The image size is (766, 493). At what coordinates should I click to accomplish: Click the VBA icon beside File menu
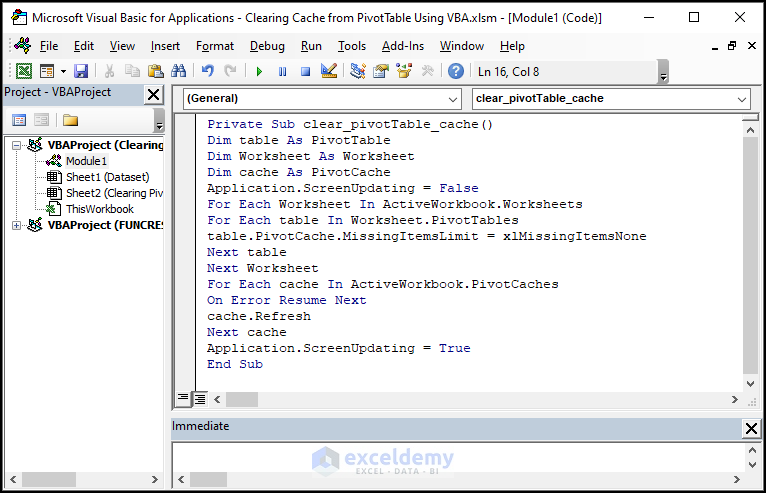click(23, 45)
